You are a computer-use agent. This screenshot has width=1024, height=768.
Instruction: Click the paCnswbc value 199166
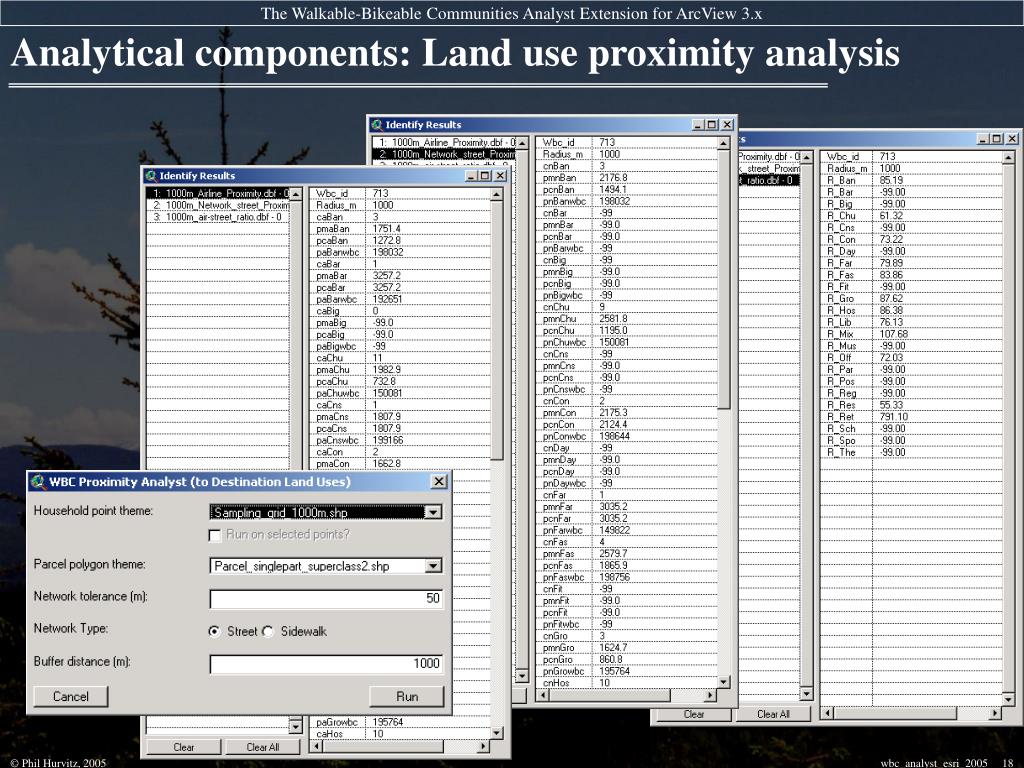(388, 441)
